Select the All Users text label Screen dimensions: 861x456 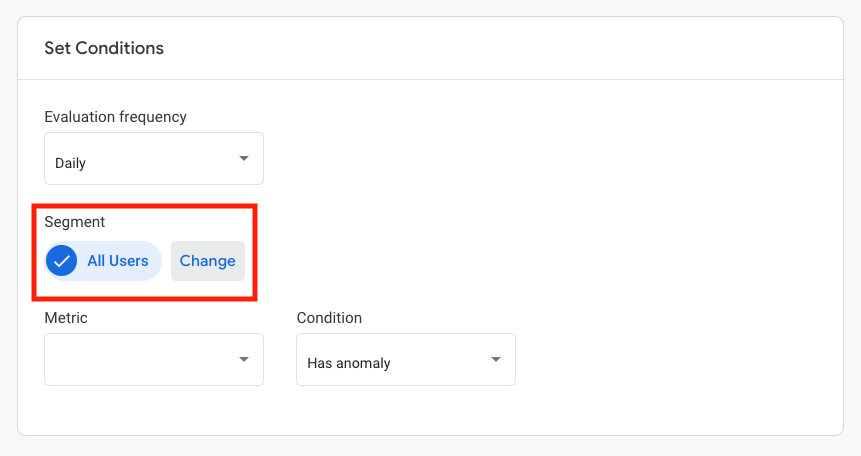pyautogui.click(x=118, y=261)
